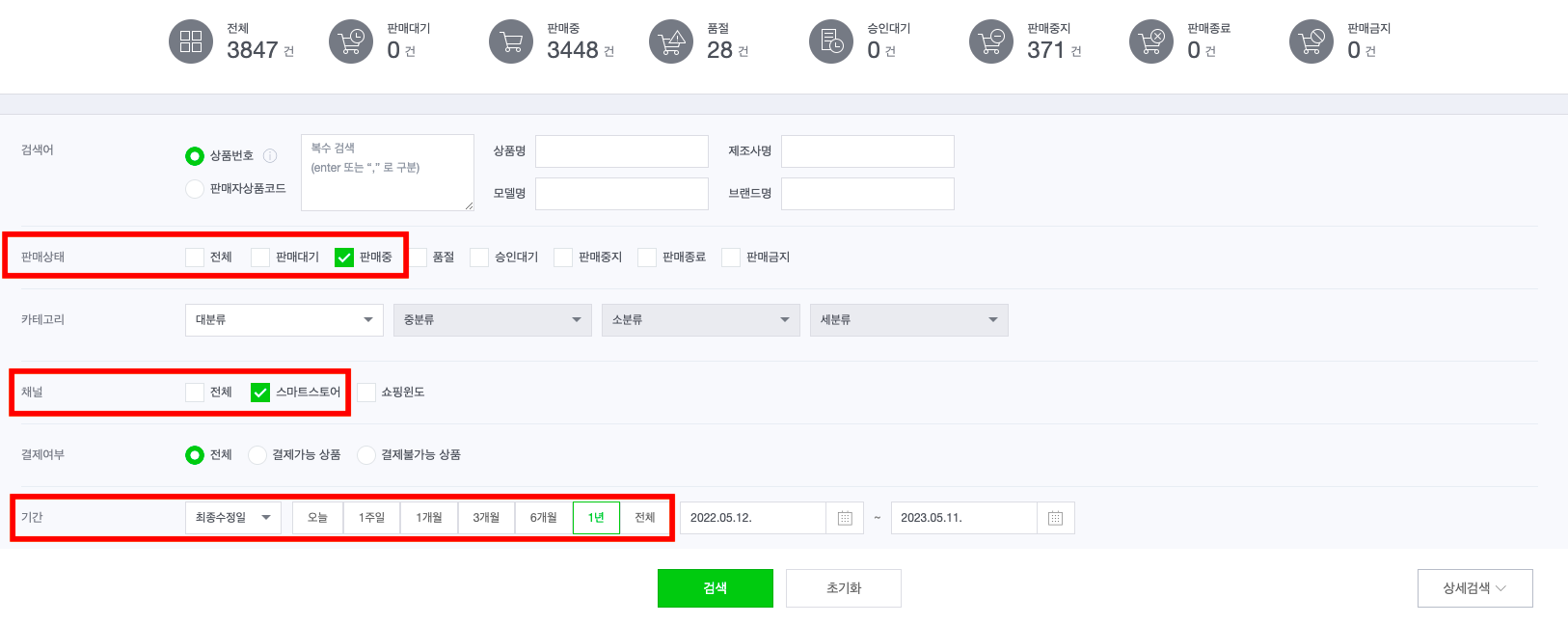Click the 28 품절 count
This screenshot has width=1568, height=624.
coord(720,50)
